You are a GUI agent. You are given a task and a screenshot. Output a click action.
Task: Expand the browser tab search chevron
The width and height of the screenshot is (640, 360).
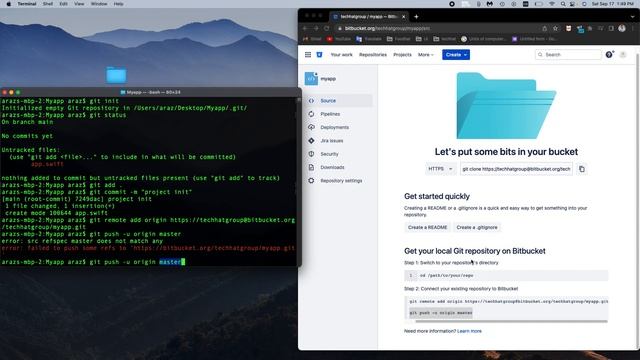coord(632,17)
